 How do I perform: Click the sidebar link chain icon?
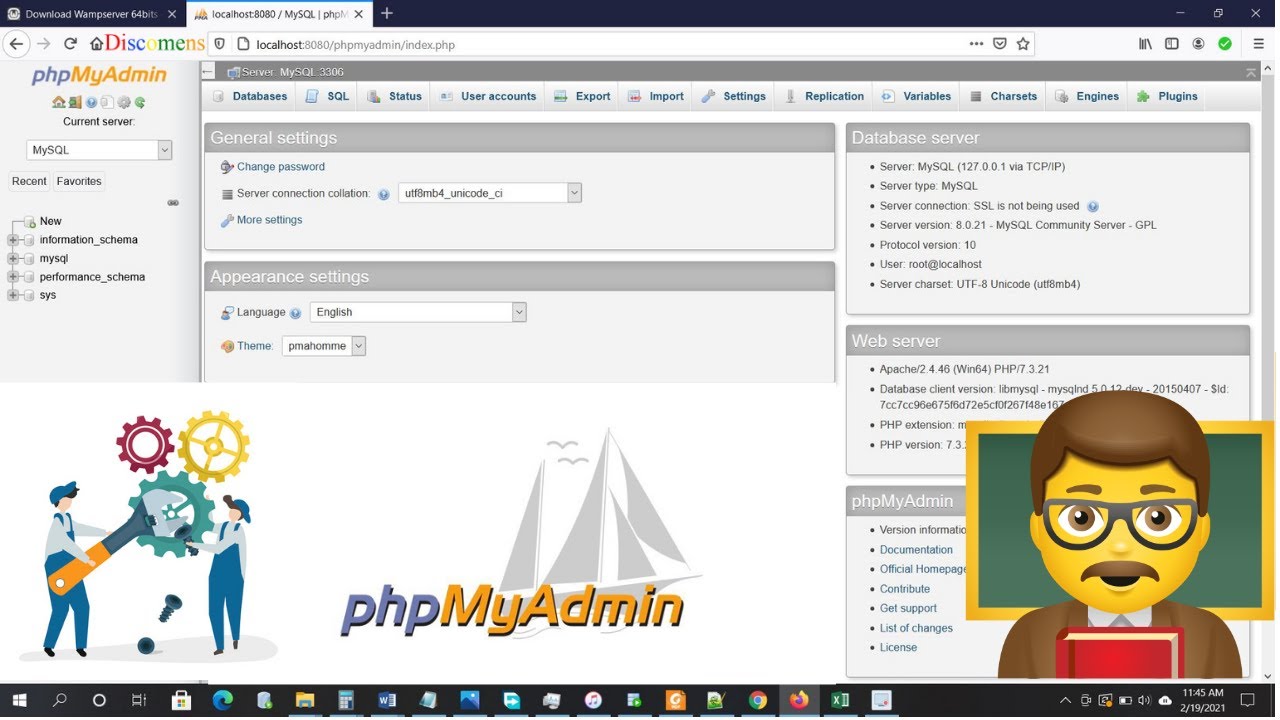(173, 203)
